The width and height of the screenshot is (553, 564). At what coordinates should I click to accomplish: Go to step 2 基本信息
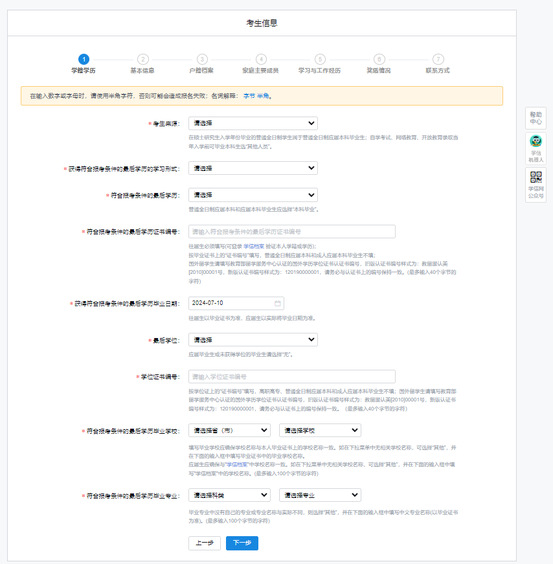pos(142,64)
